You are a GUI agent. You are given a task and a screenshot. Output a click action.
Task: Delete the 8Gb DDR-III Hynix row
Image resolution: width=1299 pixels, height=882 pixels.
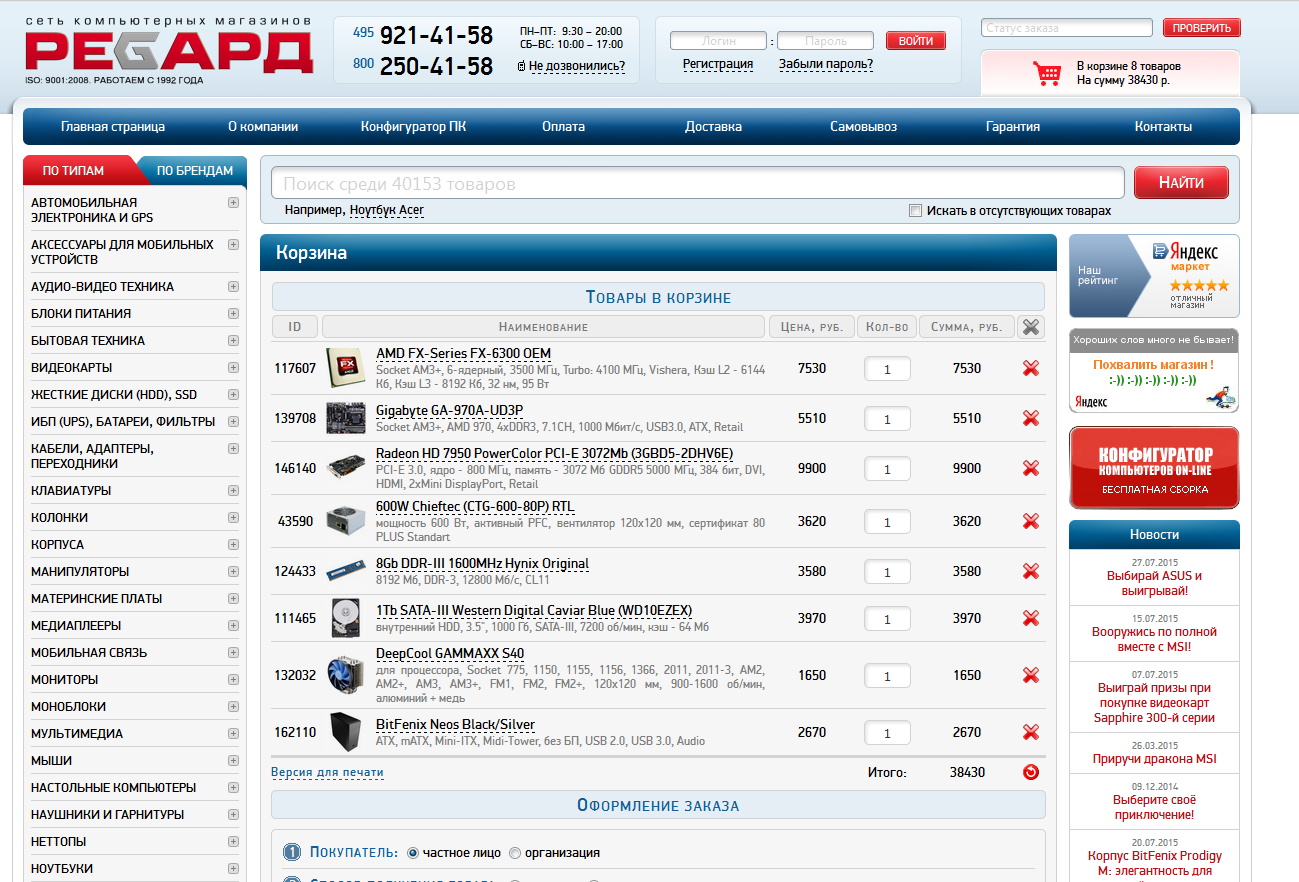coord(1031,571)
